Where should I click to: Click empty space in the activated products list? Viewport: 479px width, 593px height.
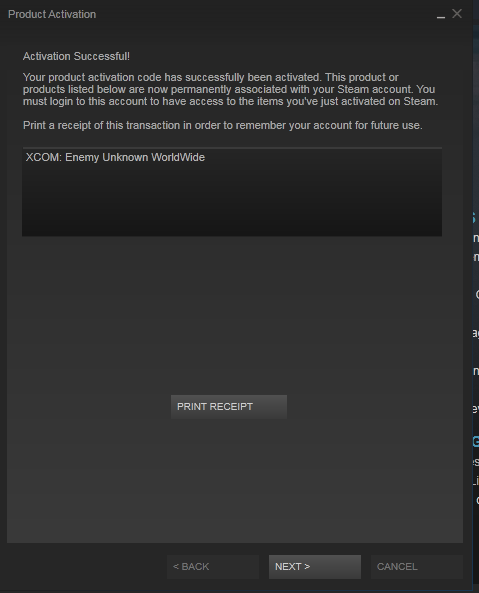(x=232, y=200)
